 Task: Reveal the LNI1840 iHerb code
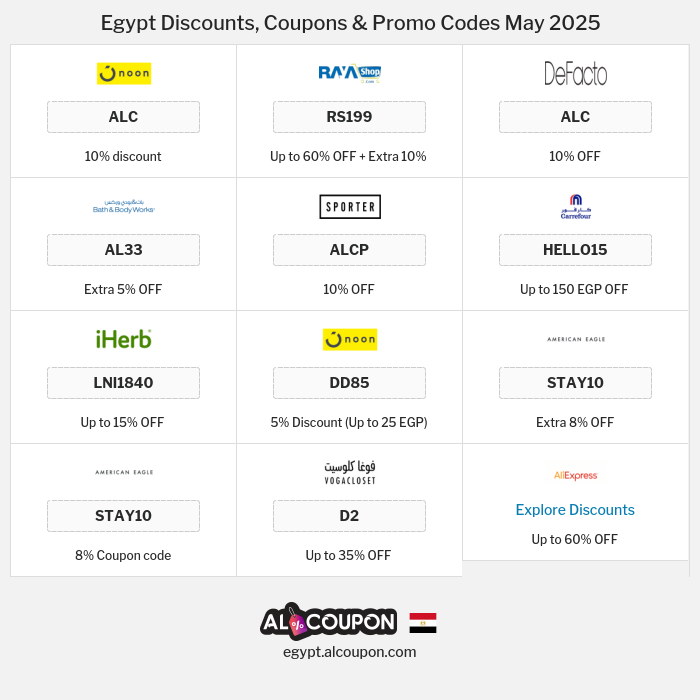(123, 383)
